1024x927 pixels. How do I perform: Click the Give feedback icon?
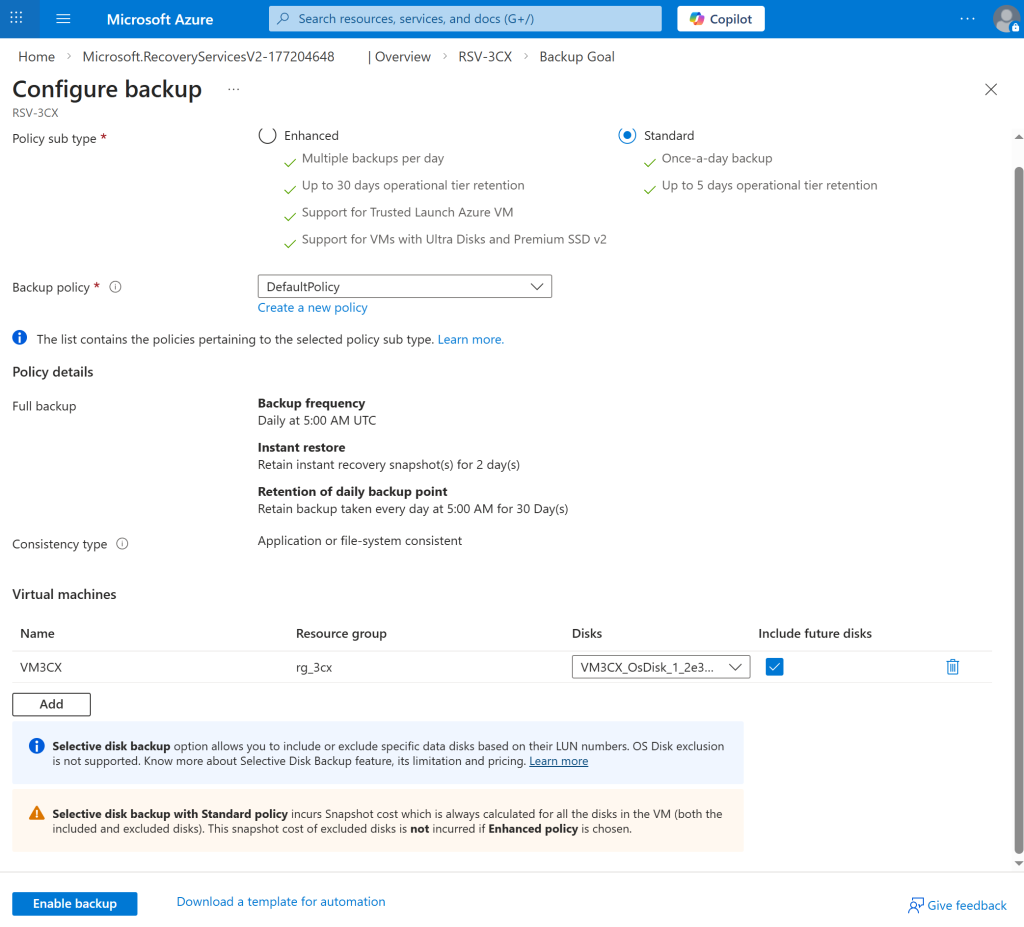pyautogui.click(x=915, y=905)
